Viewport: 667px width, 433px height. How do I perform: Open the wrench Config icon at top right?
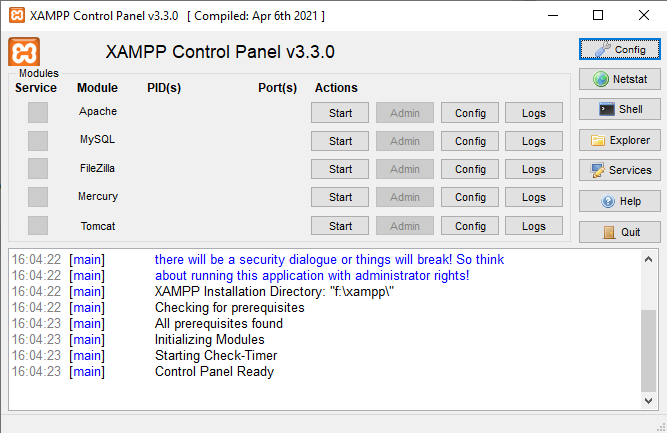click(x=602, y=49)
